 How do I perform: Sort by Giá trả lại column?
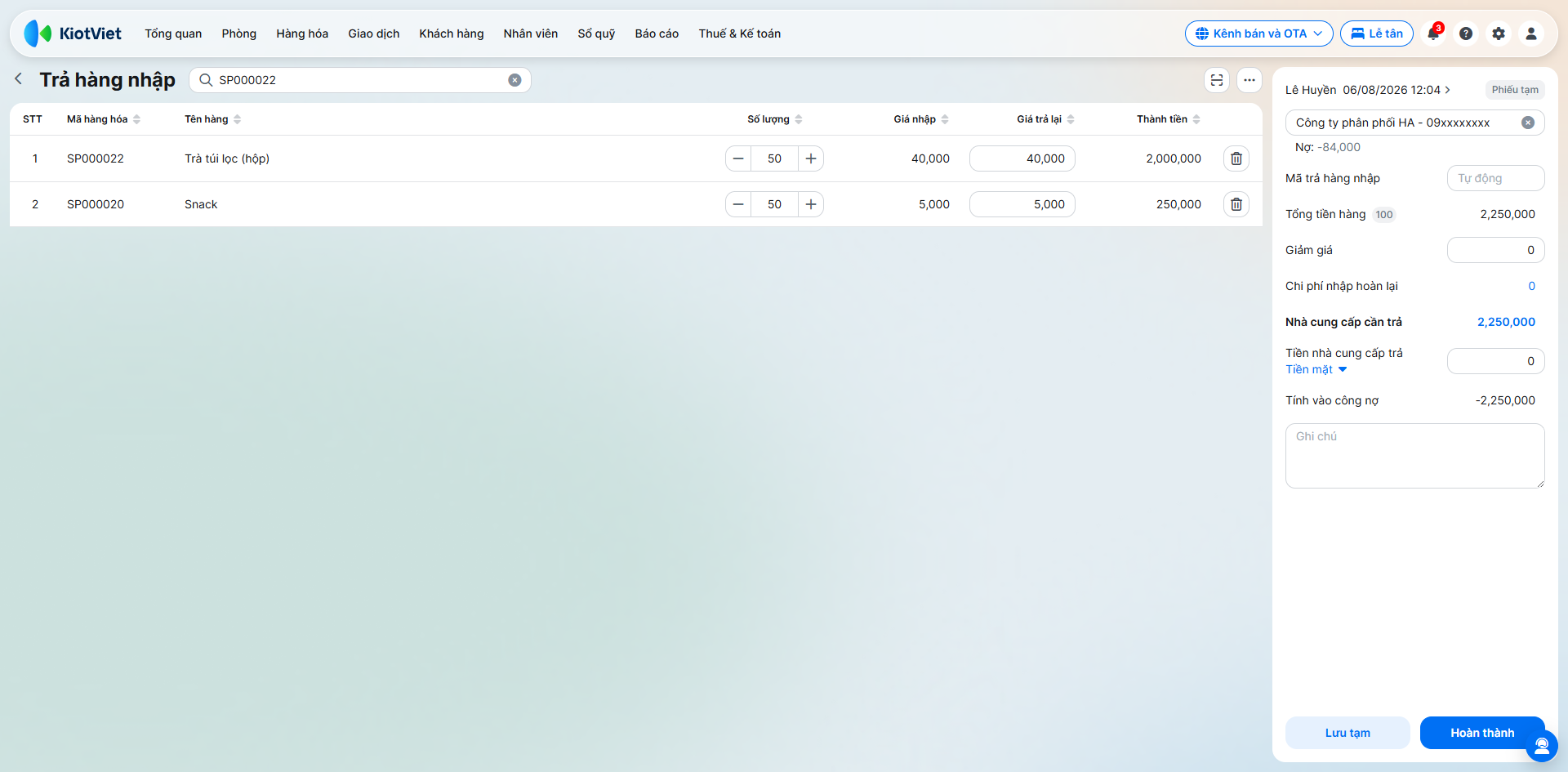[1045, 119]
